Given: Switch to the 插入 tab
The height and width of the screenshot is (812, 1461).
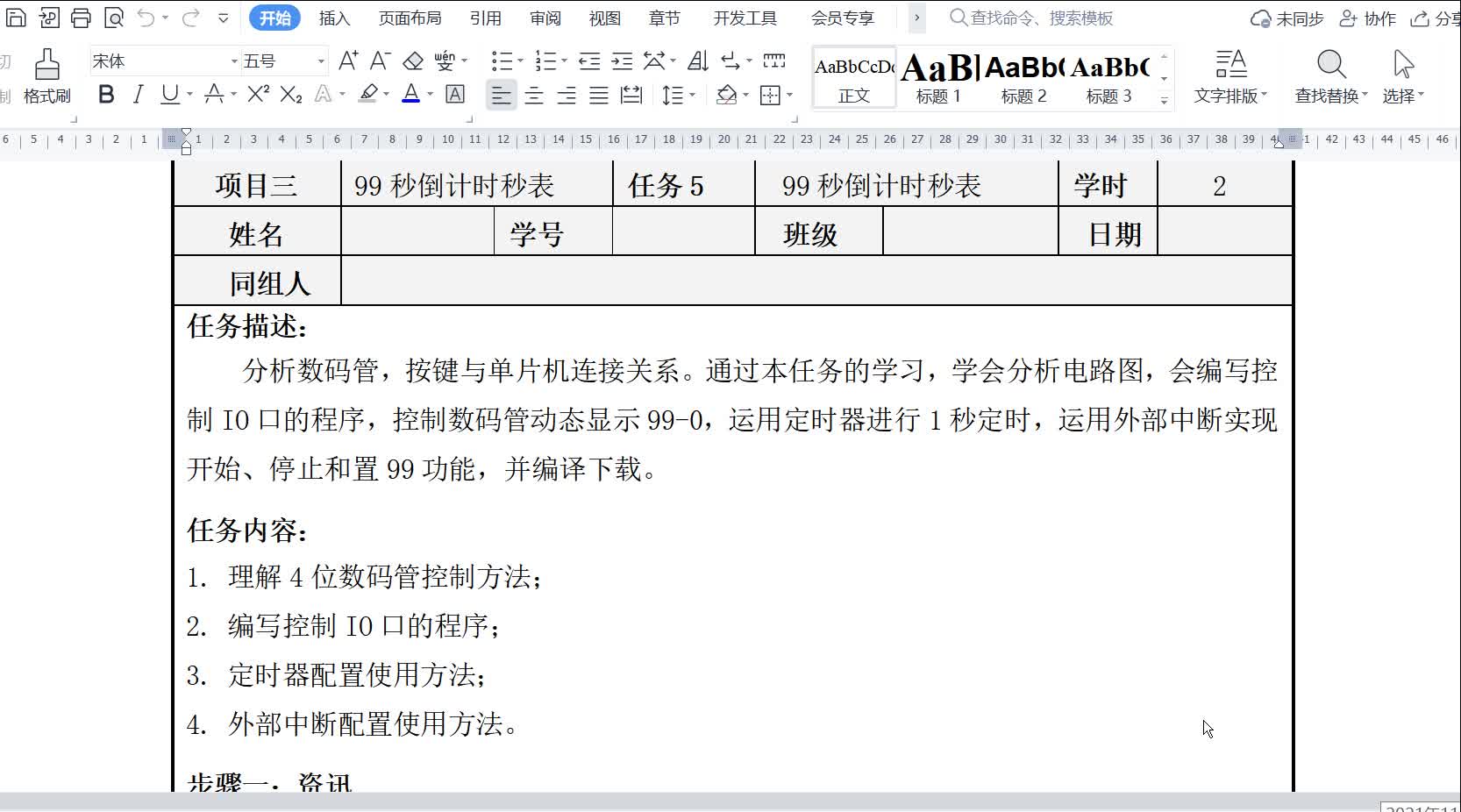Looking at the screenshot, I should tap(334, 18).
